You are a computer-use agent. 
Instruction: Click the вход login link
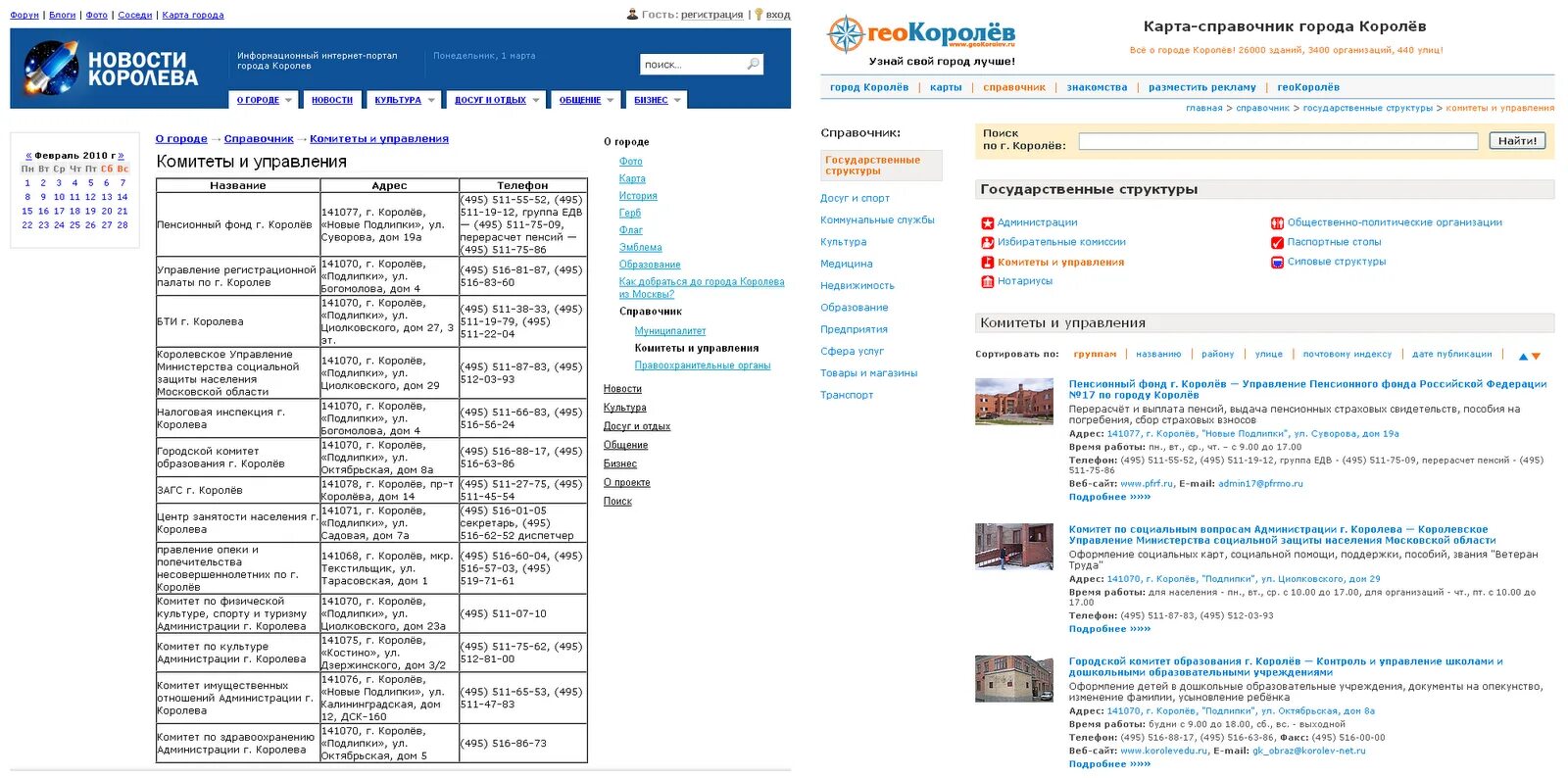pyautogui.click(x=778, y=15)
